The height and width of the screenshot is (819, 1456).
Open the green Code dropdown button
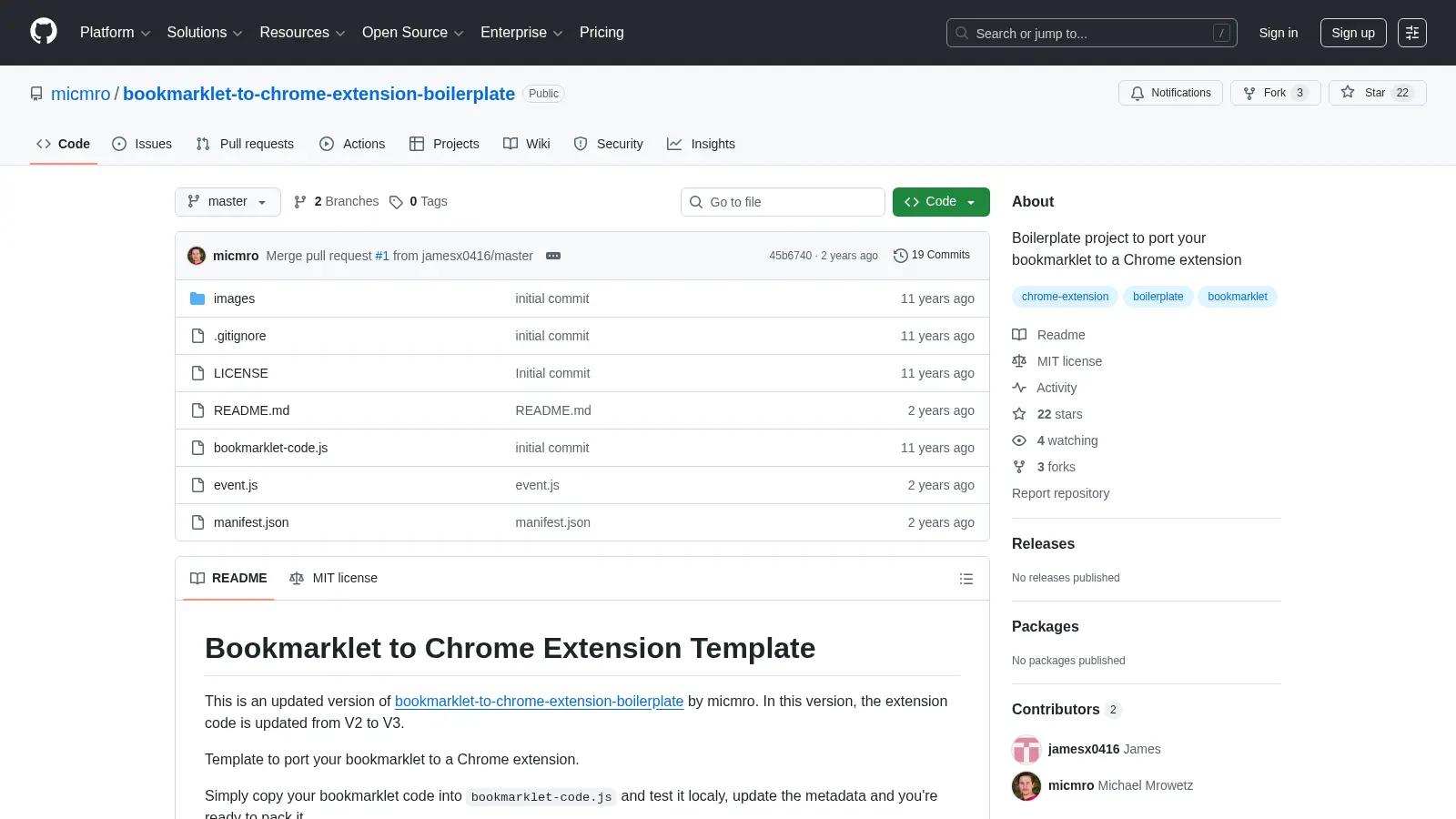pyautogui.click(x=941, y=202)
